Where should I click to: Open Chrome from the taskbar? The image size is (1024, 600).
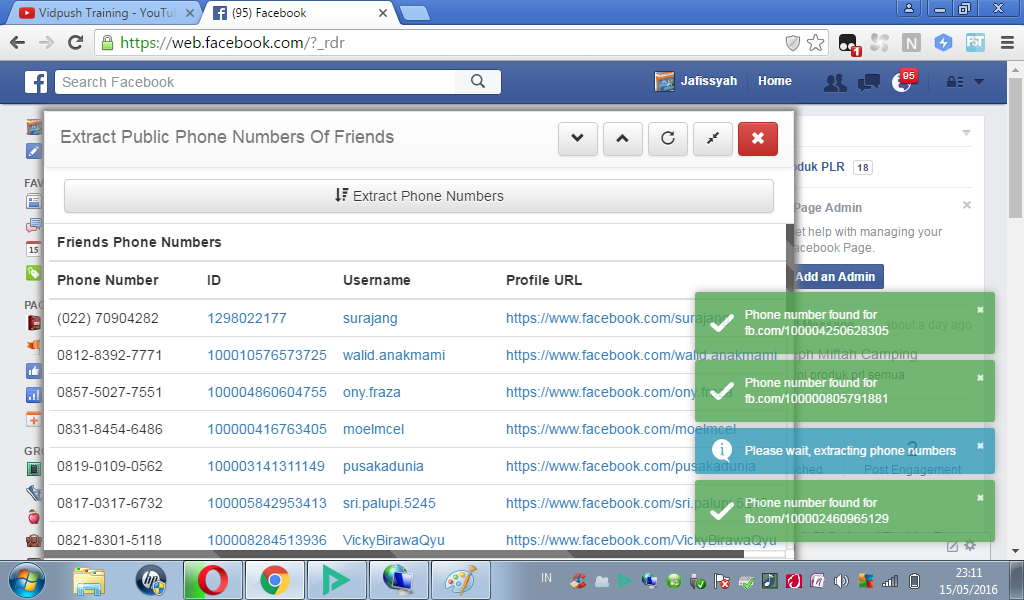(x=274, y=580)
